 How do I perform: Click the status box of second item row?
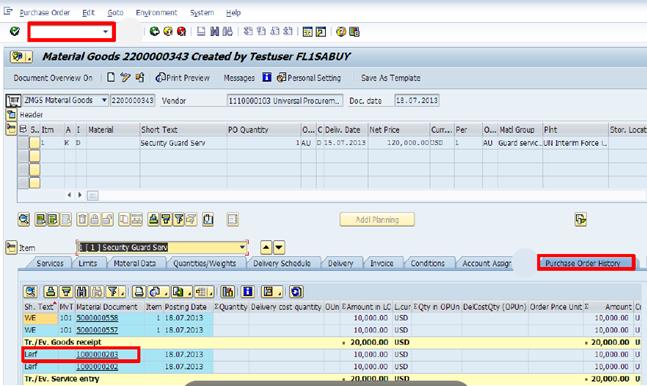(35, 156)
